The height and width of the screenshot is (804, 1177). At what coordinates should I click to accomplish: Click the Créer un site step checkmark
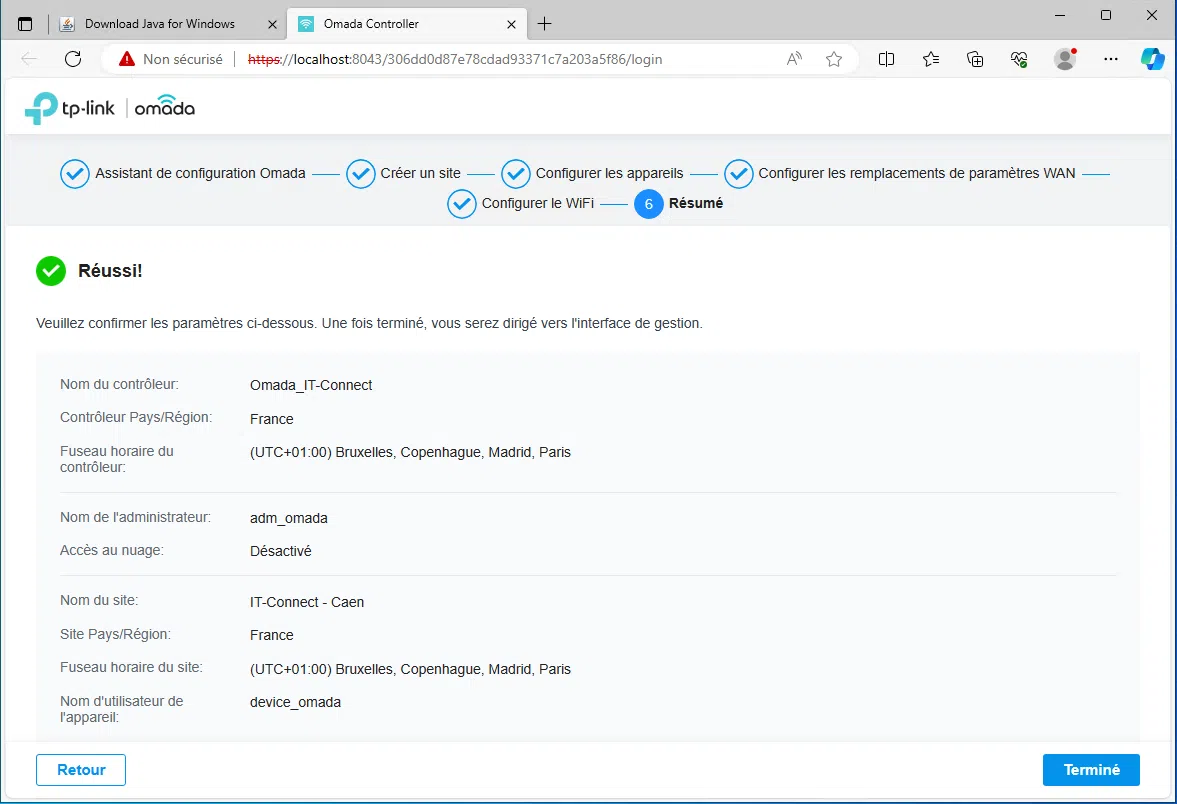click(x=360, y=173)
